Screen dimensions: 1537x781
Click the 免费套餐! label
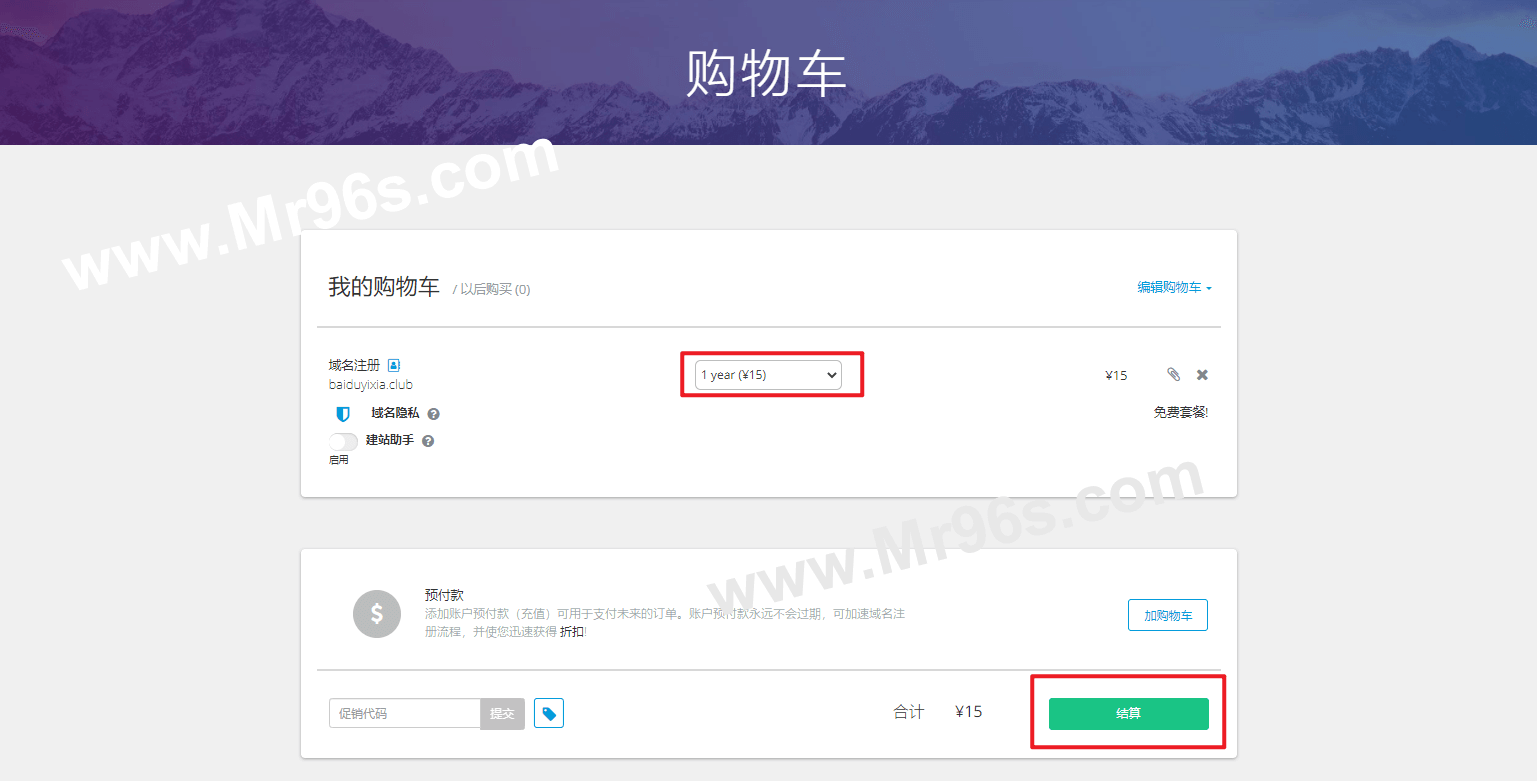coord(1181,412)
